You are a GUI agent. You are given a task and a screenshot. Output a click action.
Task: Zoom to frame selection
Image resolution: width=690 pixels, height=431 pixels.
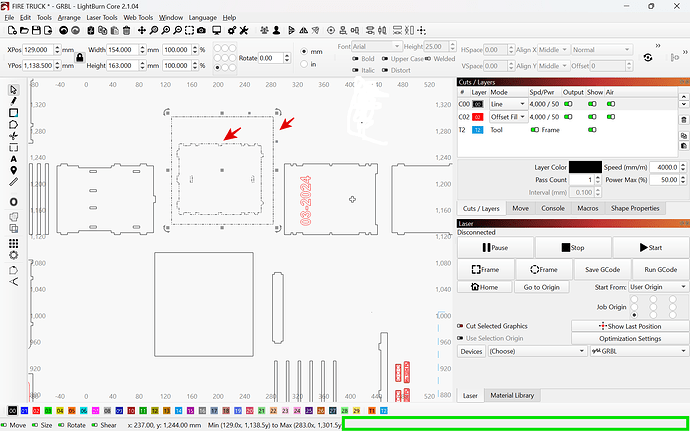189,30
